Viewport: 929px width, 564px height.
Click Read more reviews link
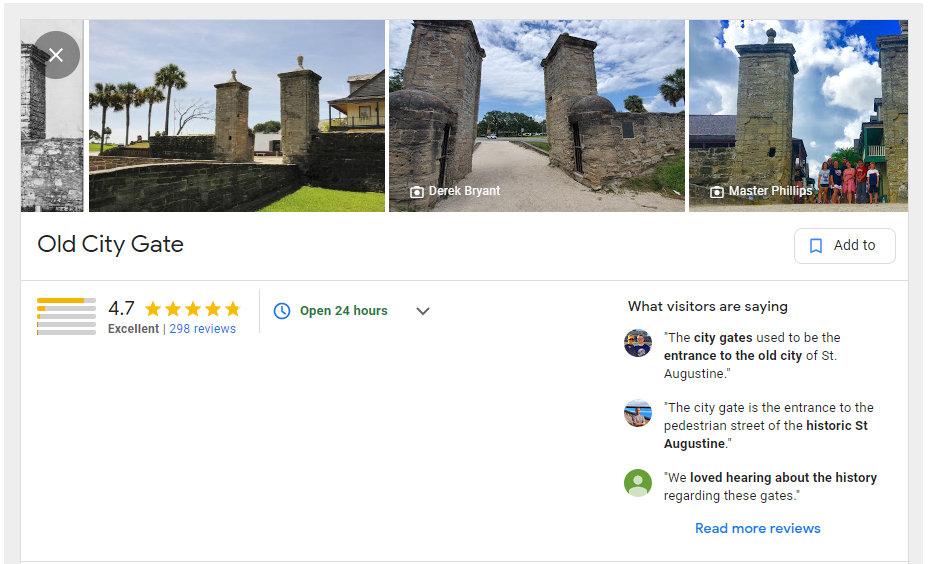(758, 528)
